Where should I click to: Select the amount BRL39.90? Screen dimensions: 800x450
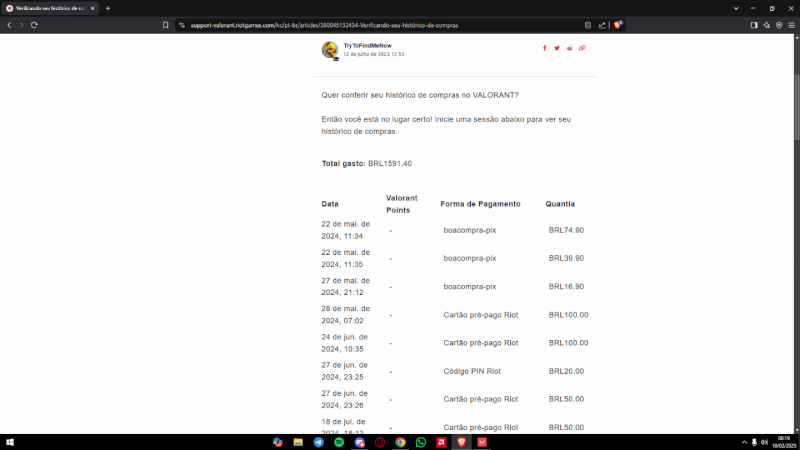point(566,258)
